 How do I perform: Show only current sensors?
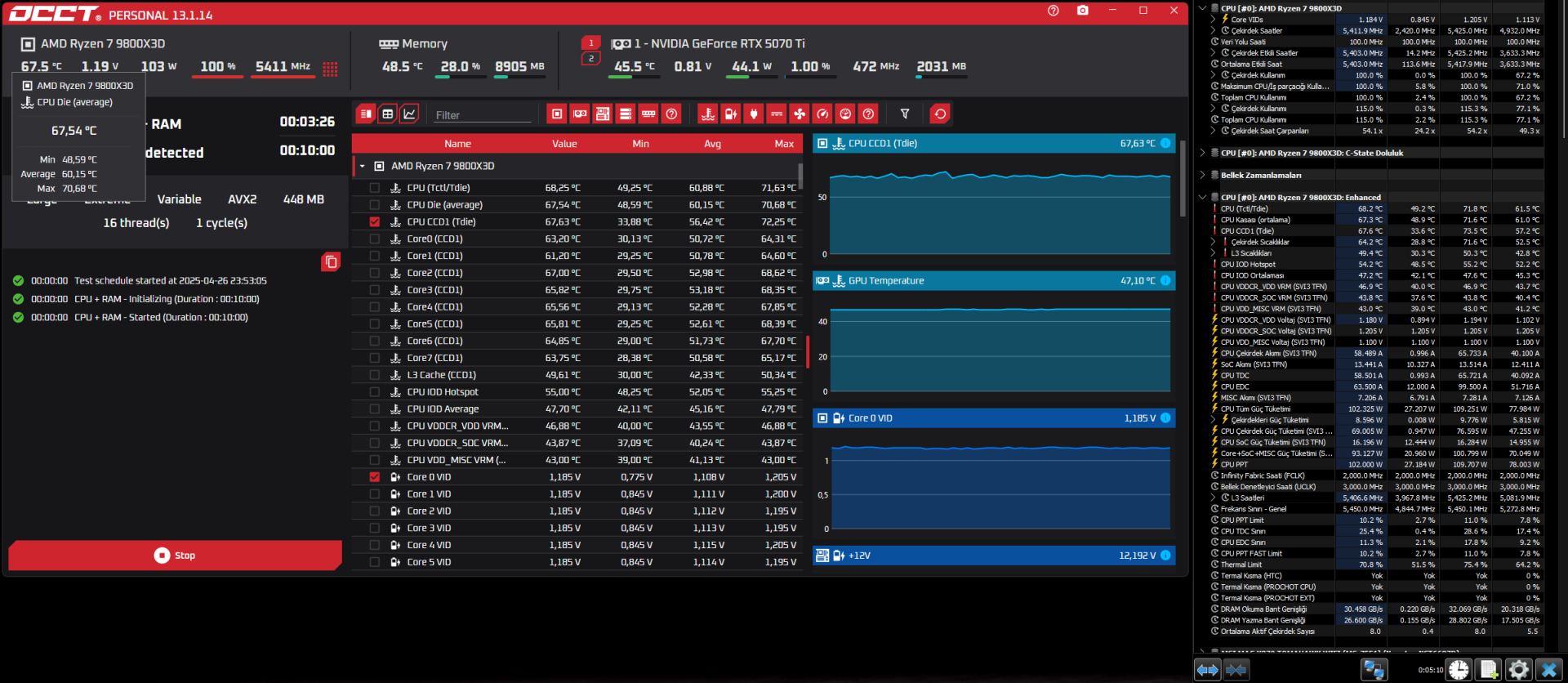pyautogui.click(x=777, y=114)
